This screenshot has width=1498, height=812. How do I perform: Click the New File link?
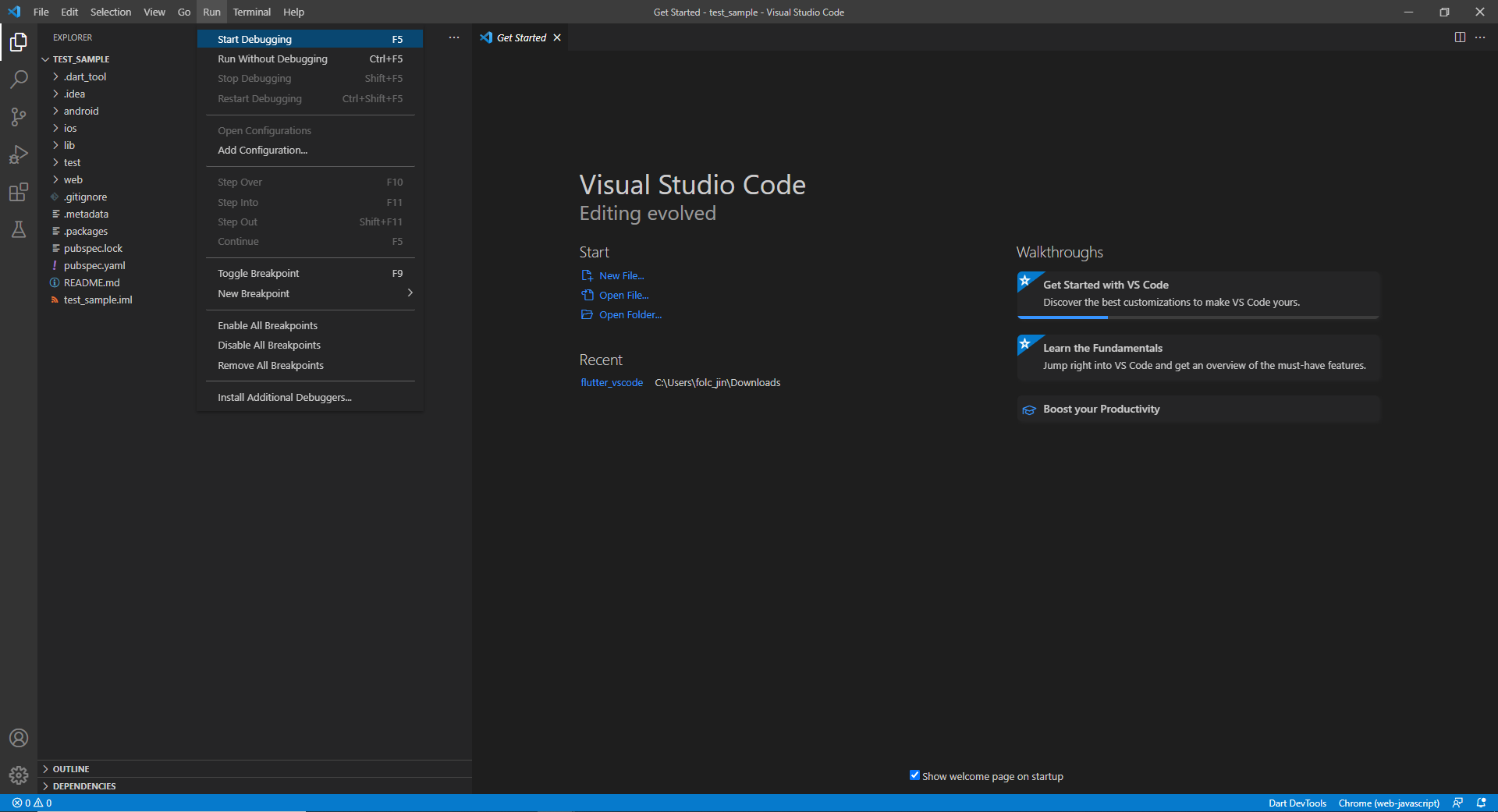pyautogui.click(x=622, y=275)
